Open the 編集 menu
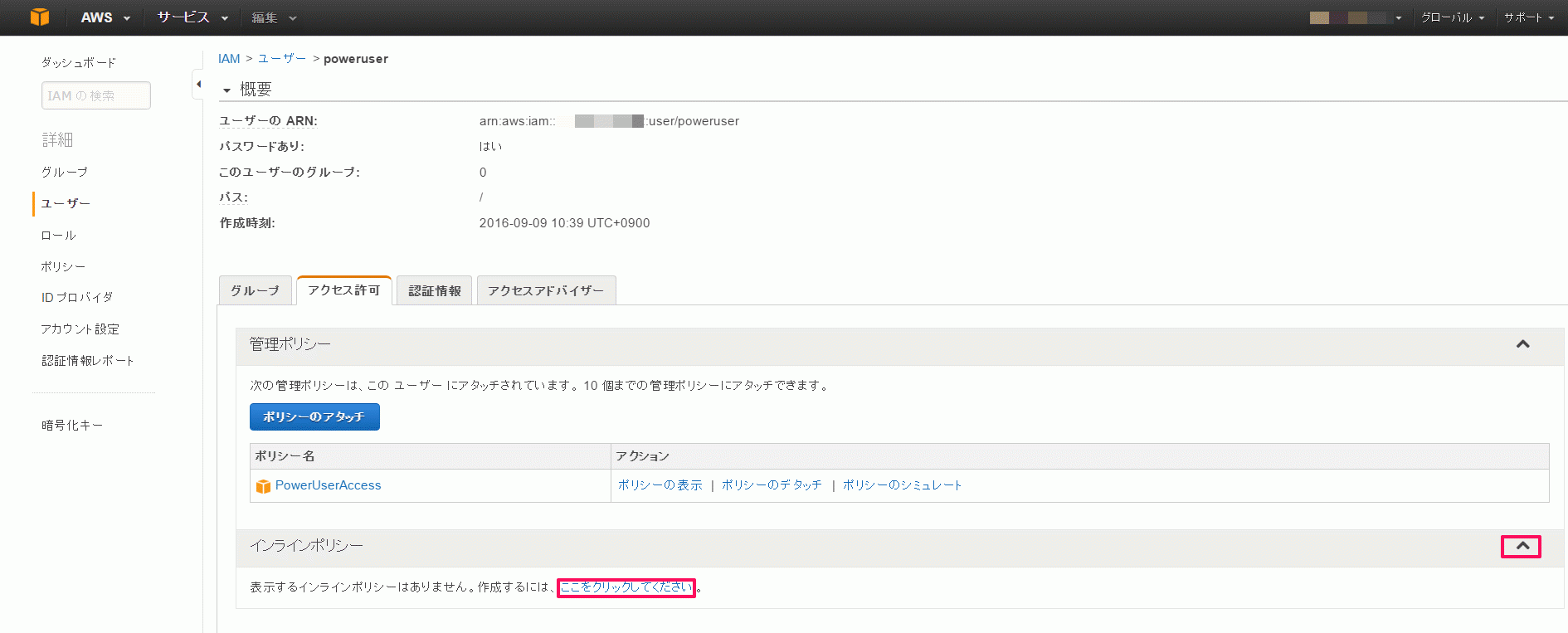 [x=274, y=17]
